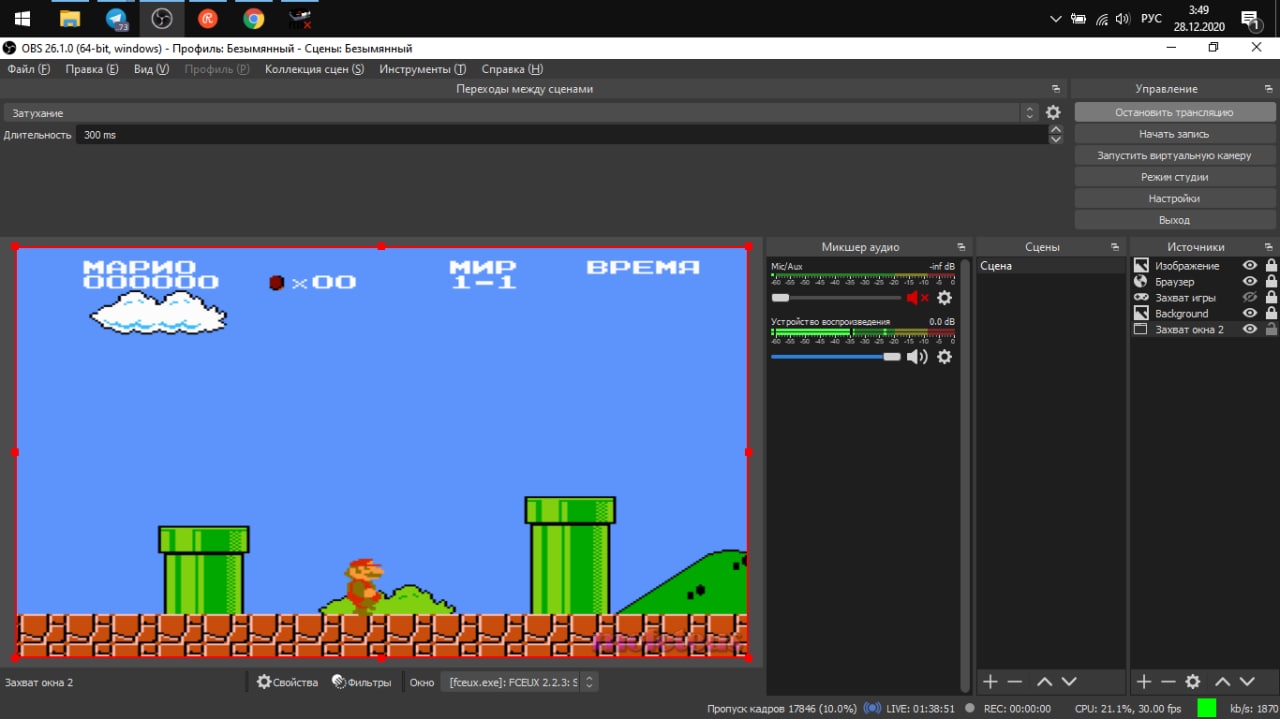1280x719 pixels.
Task: Open the Правка menu
Action: [x=91, y=69]
